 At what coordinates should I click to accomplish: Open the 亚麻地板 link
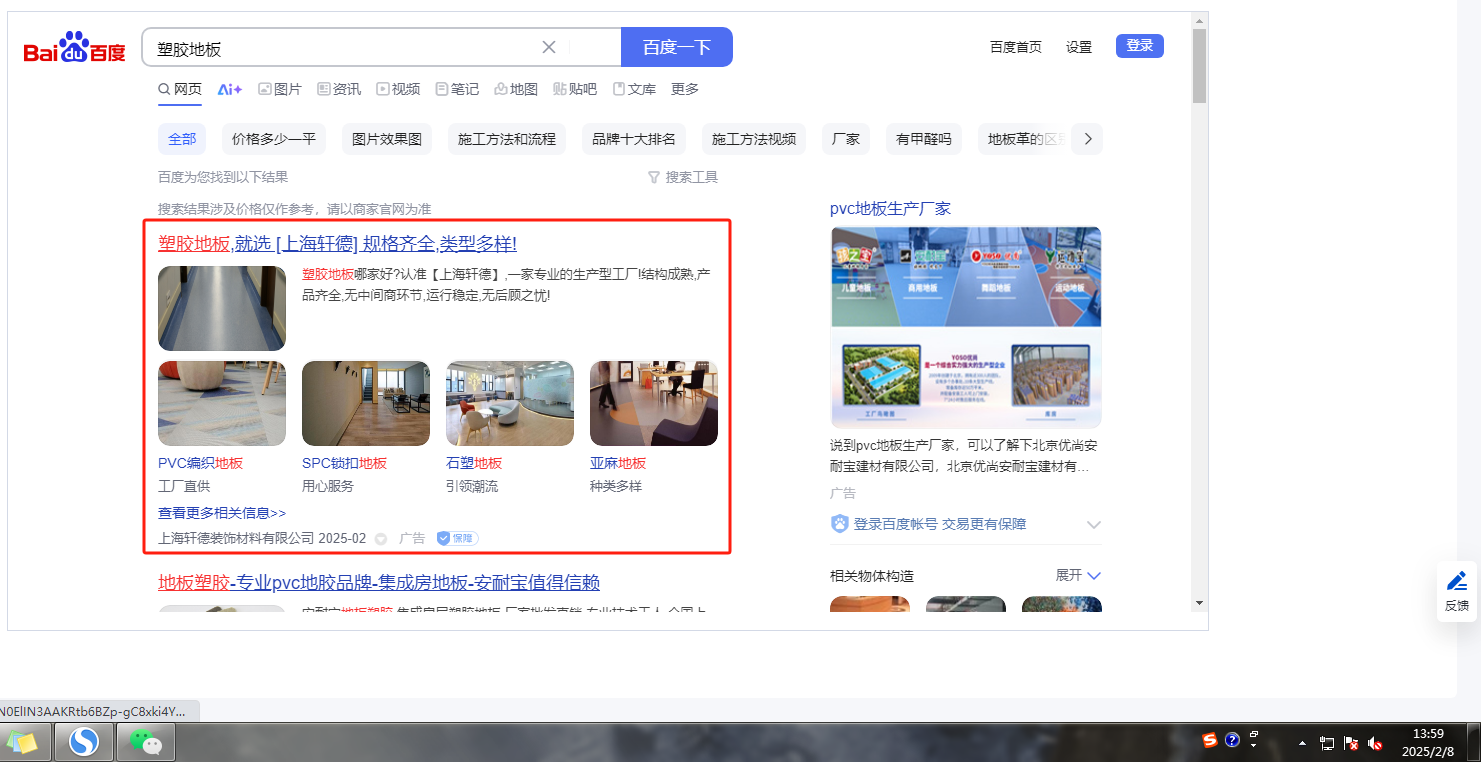618,463
